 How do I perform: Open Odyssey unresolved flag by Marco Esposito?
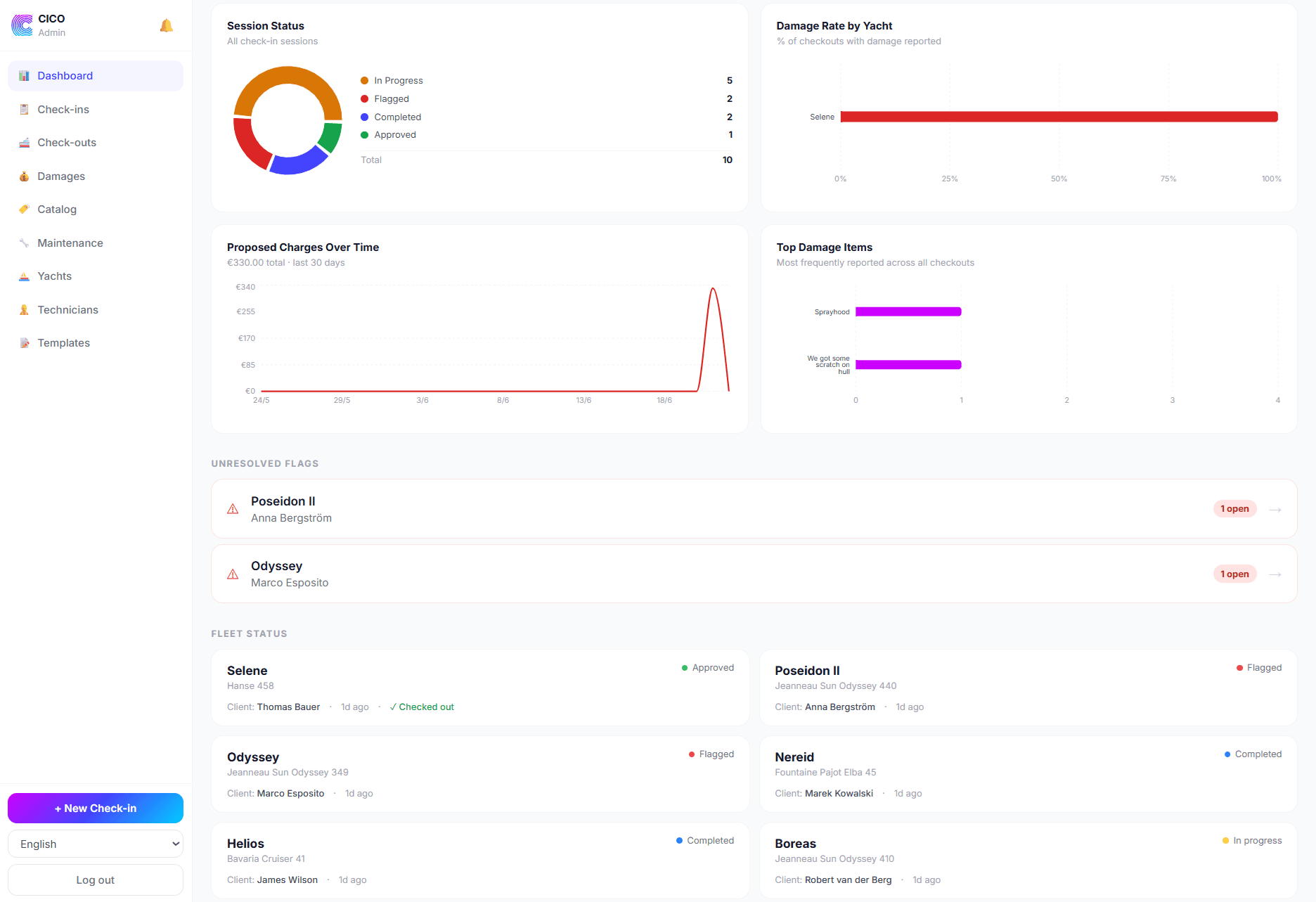click(754, 574)
